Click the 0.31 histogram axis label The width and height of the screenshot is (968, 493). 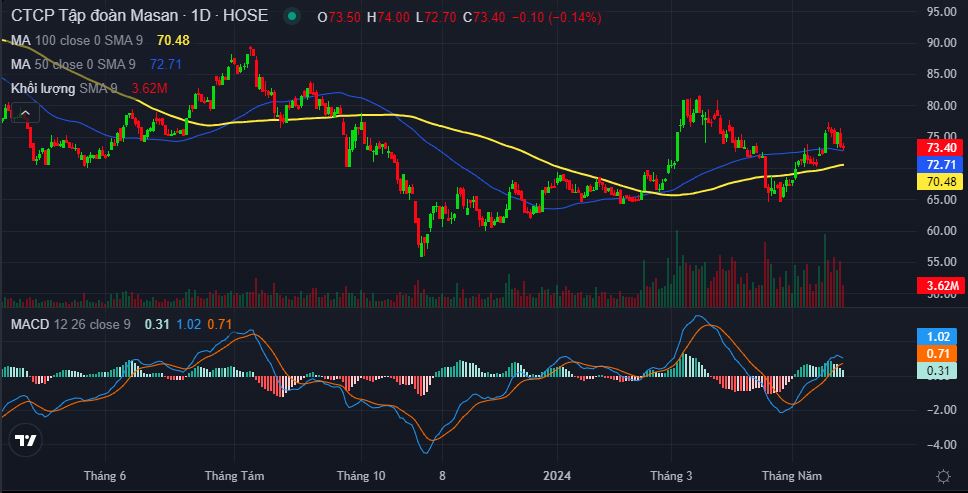tap(939, 371)
